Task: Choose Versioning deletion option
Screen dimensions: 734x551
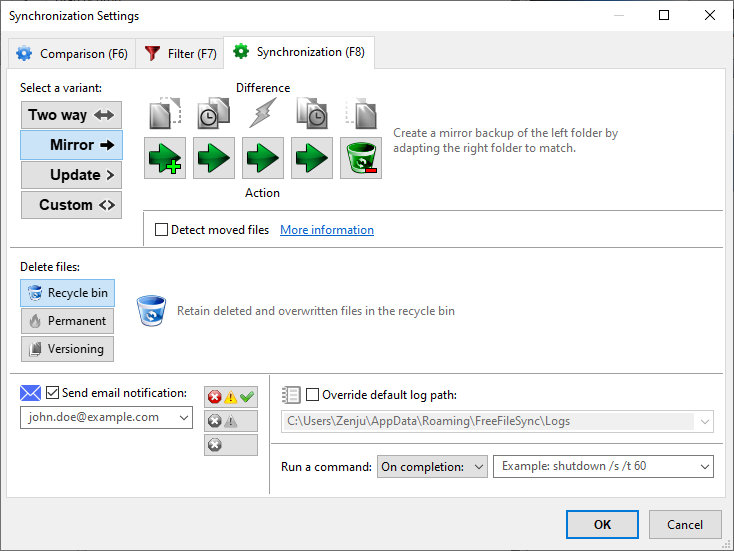Action: [67, 349]
